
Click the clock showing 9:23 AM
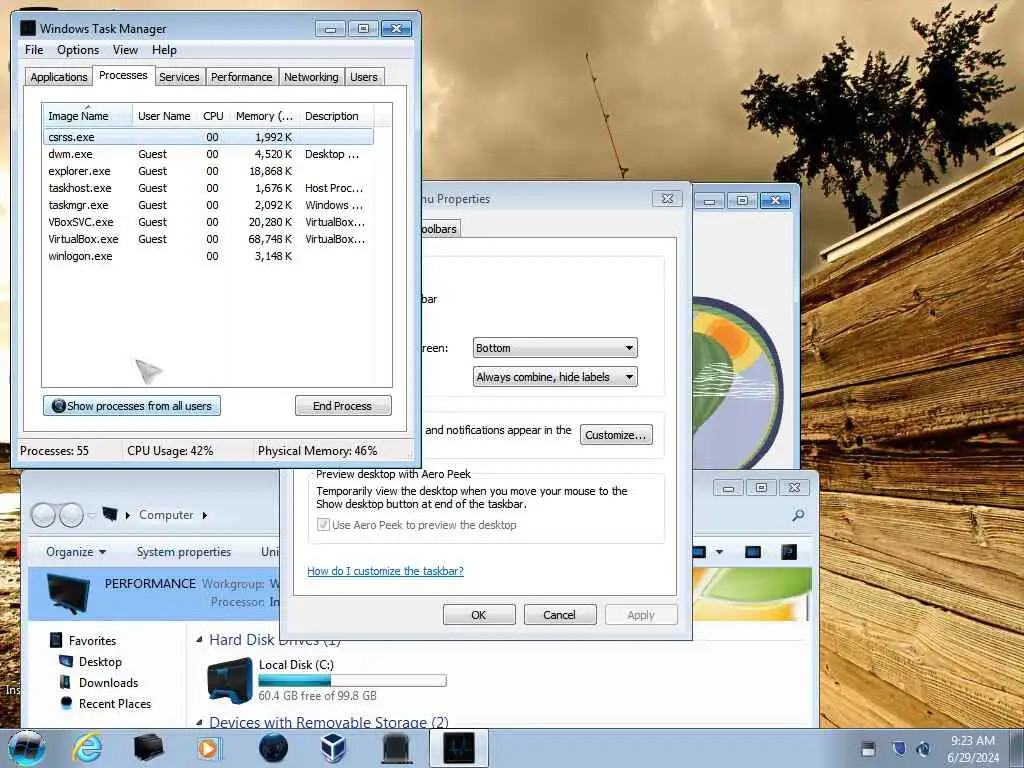point(973,741)
